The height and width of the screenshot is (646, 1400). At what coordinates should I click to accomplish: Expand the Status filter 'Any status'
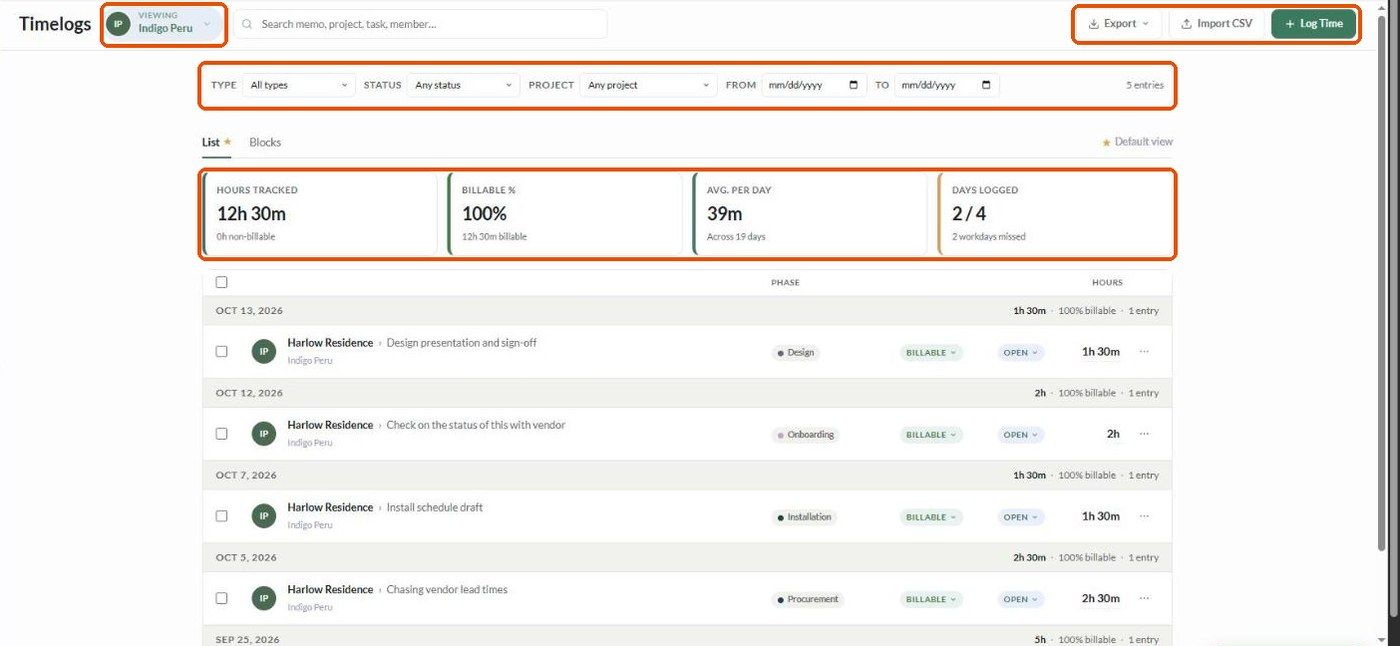click(464, 85)
